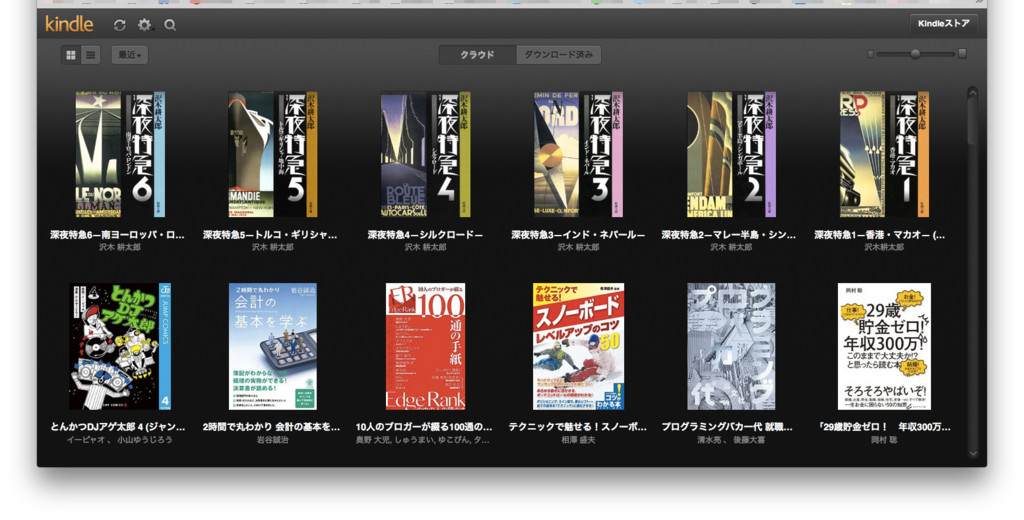The image size is (1024, 520).
Task: Click title 10人のブロガーが綴る100通の…
Action: point(424,427)
